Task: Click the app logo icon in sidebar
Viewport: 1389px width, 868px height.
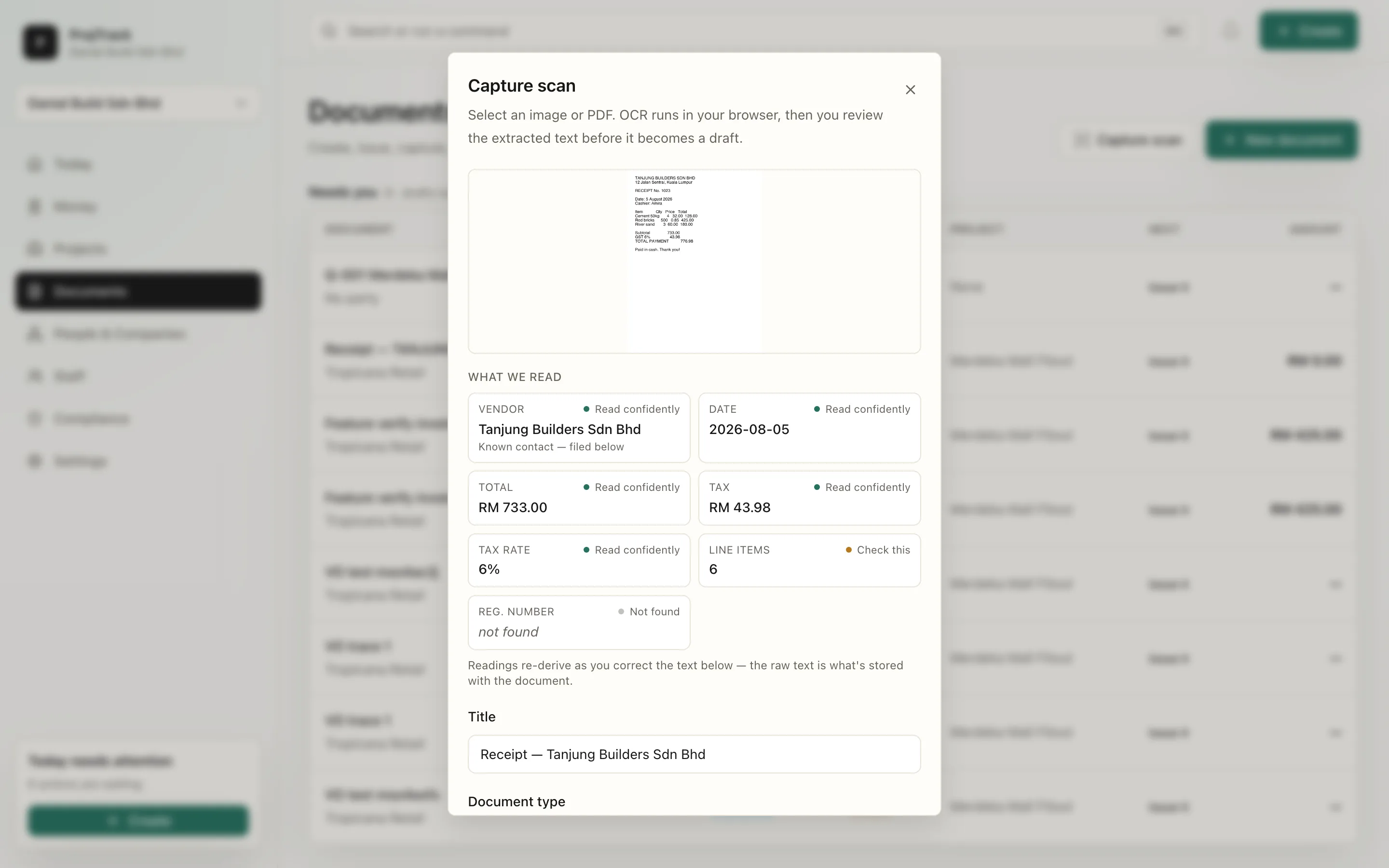Action: (40, 42)
